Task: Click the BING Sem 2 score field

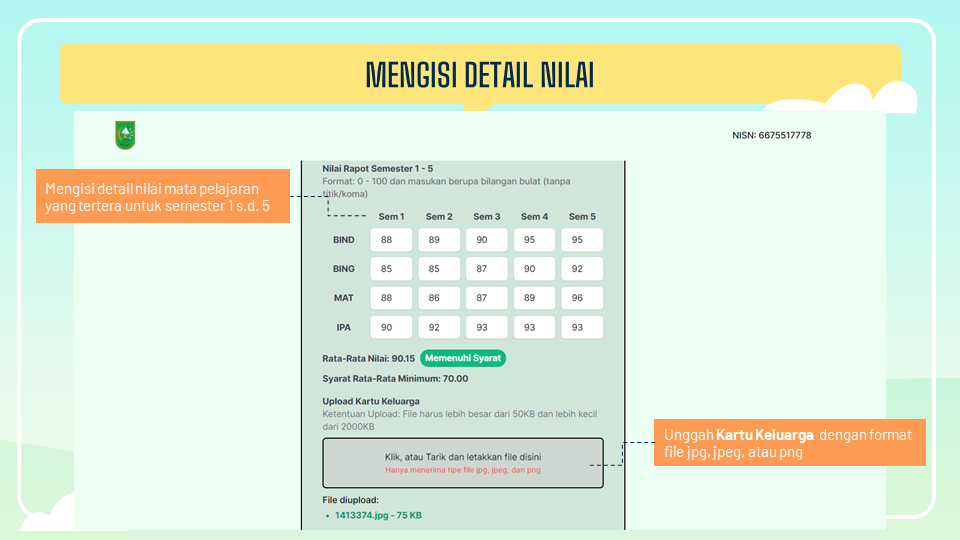Action: click(439, 269)
